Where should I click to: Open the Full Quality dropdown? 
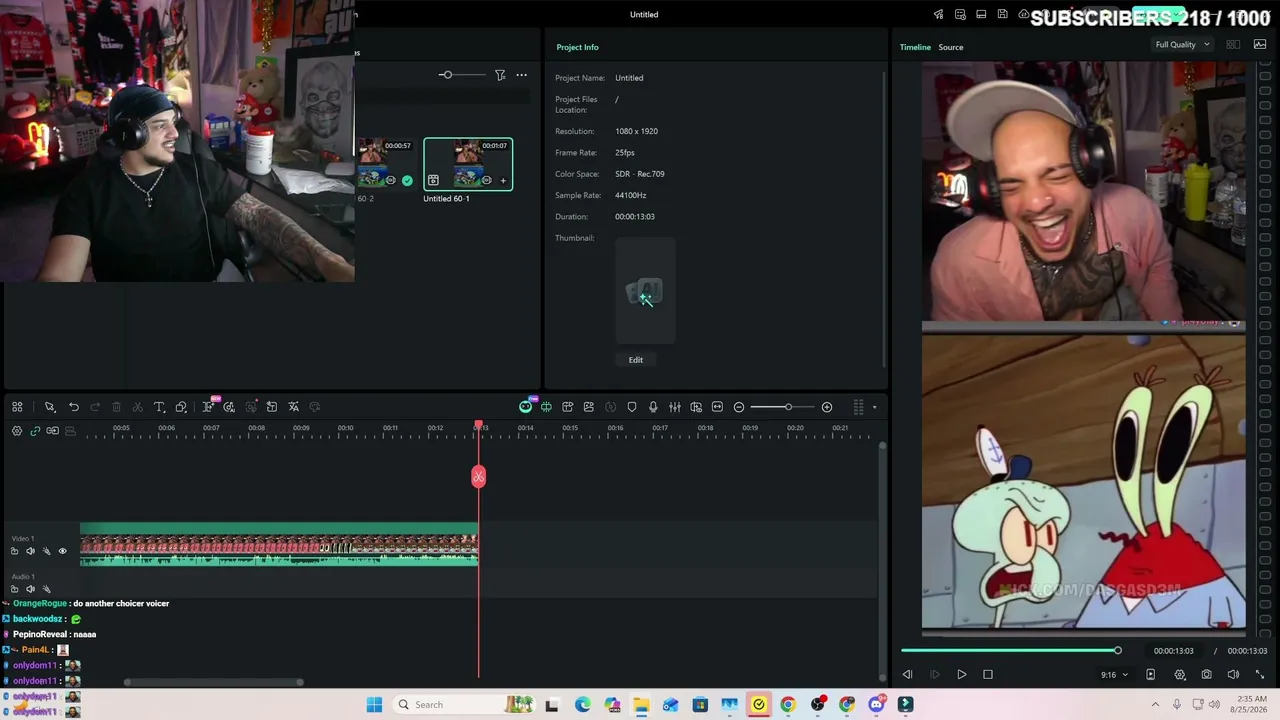[1182, 45]
